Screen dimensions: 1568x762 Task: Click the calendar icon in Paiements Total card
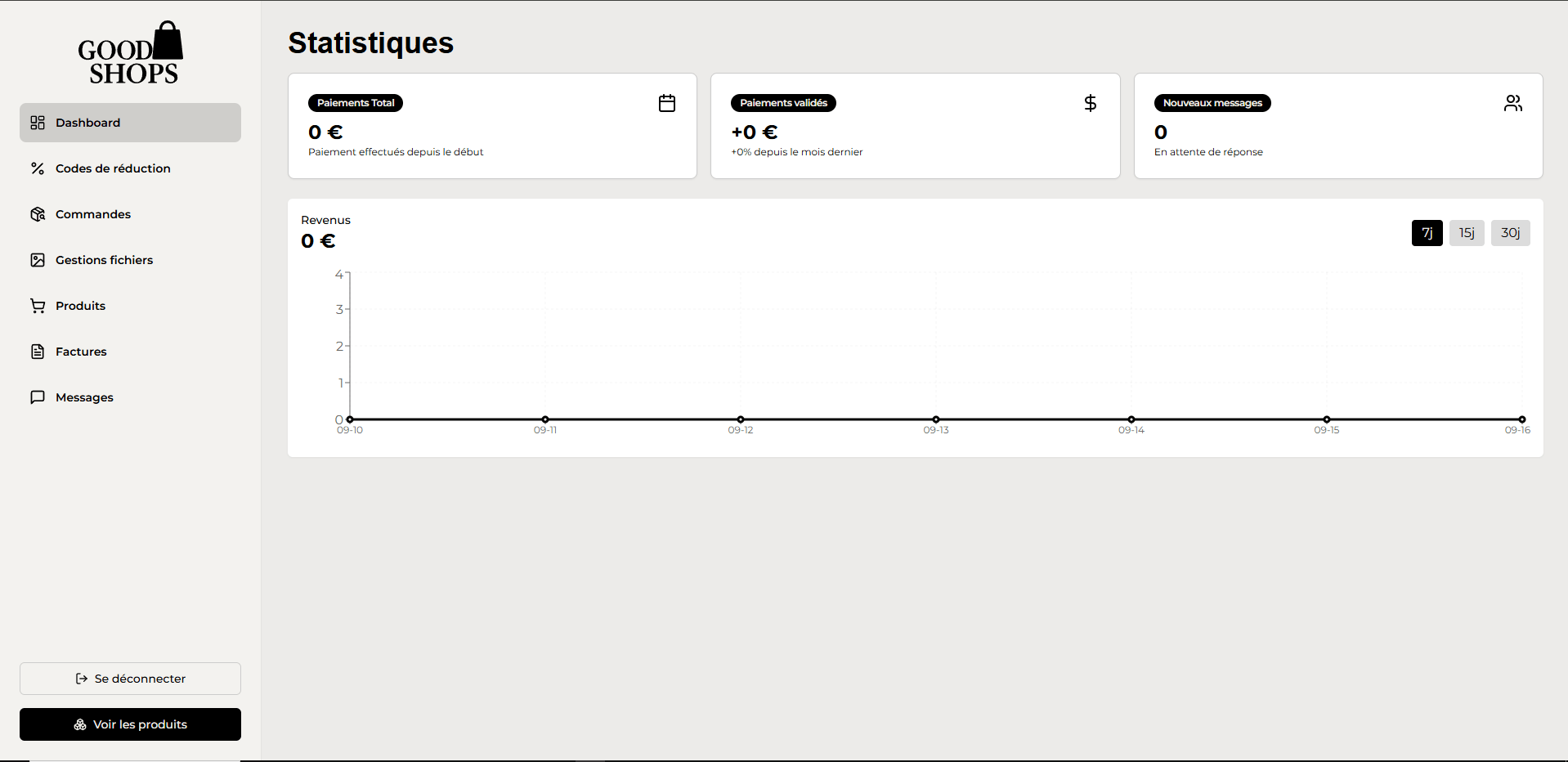[667, 103]
